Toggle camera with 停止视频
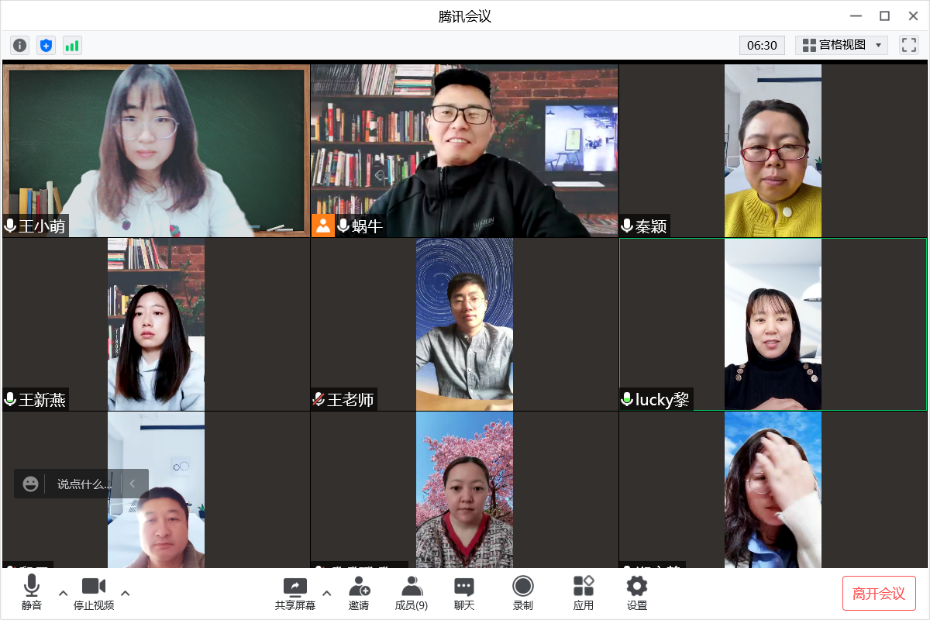Image resolution: width=930 pixels, height=620 pixels. tap(93, 592)
